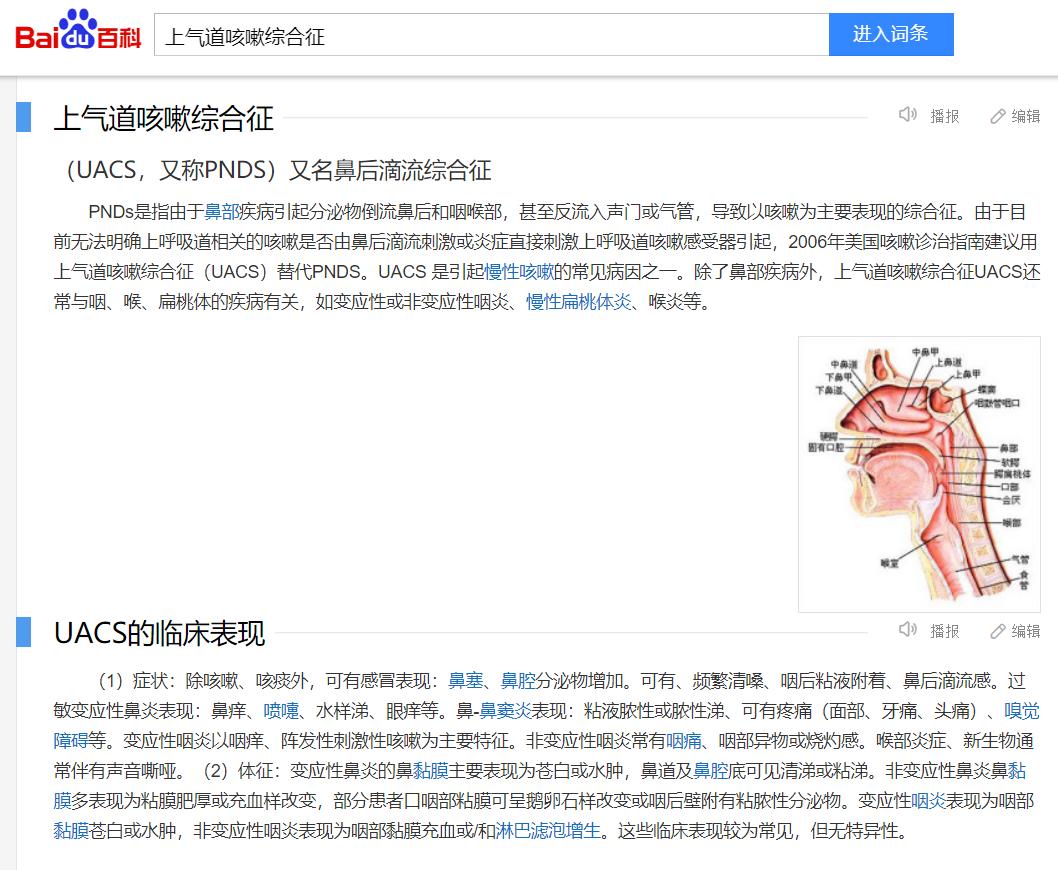Click the nasal anatomy diagram image
1058x870 pixels.
(918, 472)
